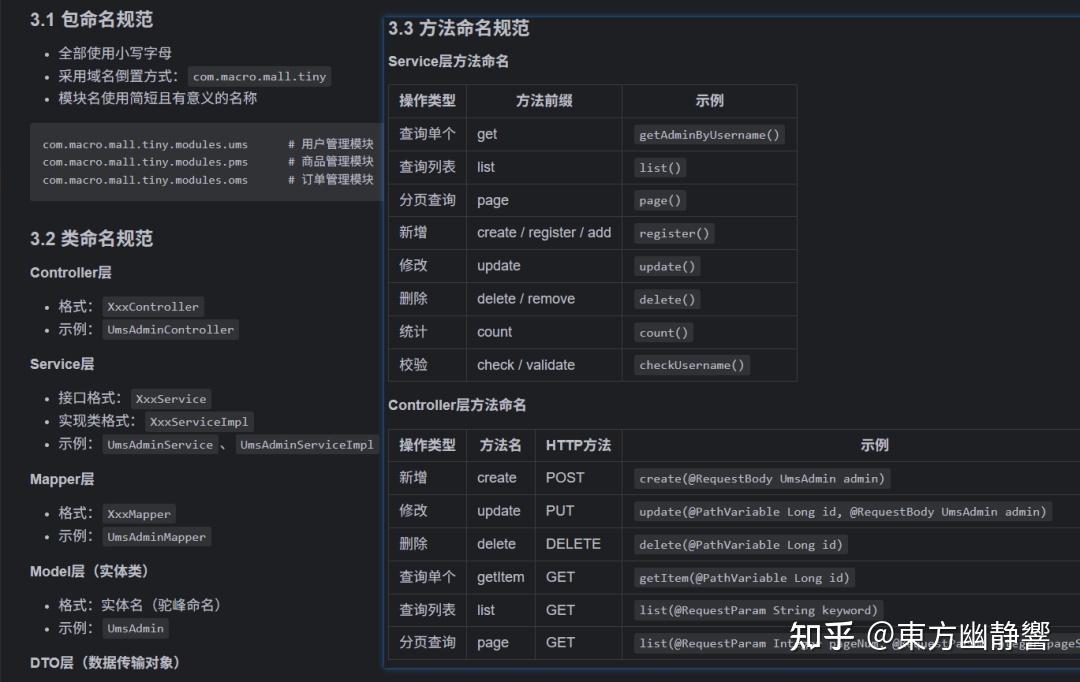Screen dimensions: 1080x682
Task: Click the code tag "XxxService"
Action: [x=171, y=398]
